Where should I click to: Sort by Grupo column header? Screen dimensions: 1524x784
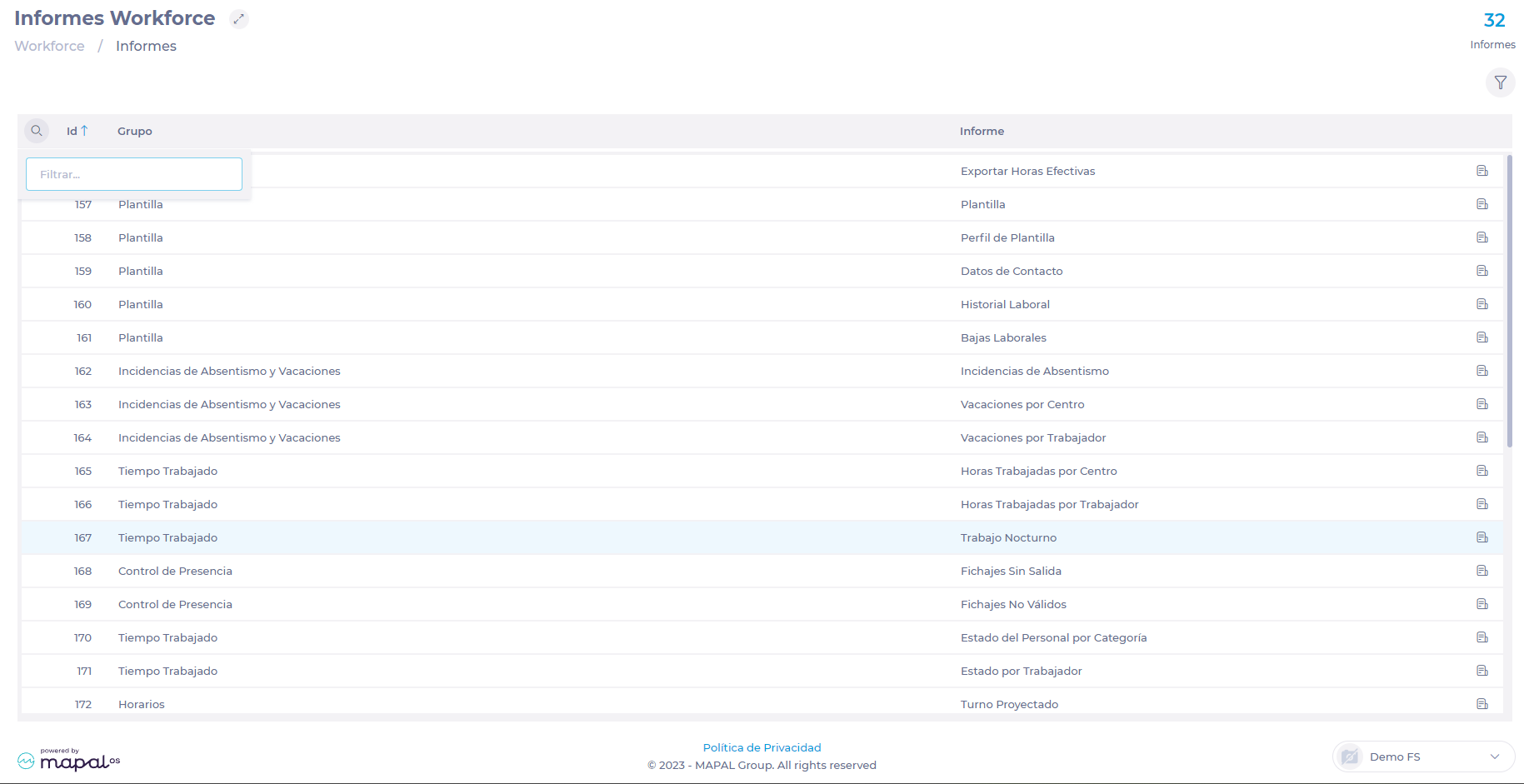(x=135, y=131)
